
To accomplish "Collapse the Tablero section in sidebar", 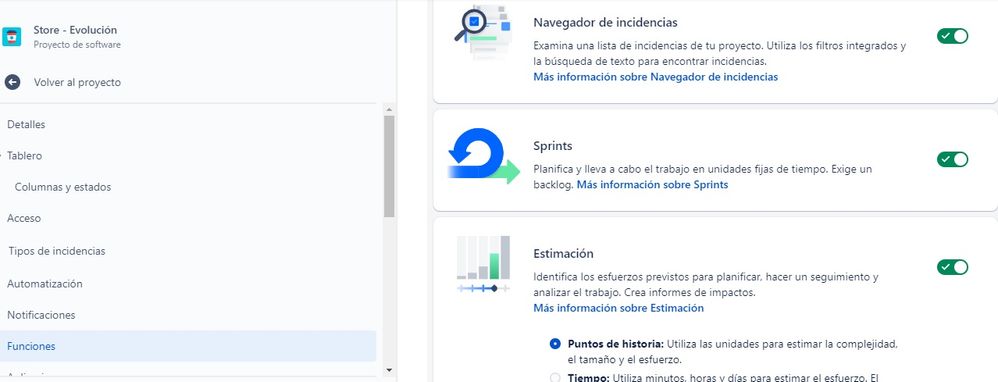I will tap(24, 156).
